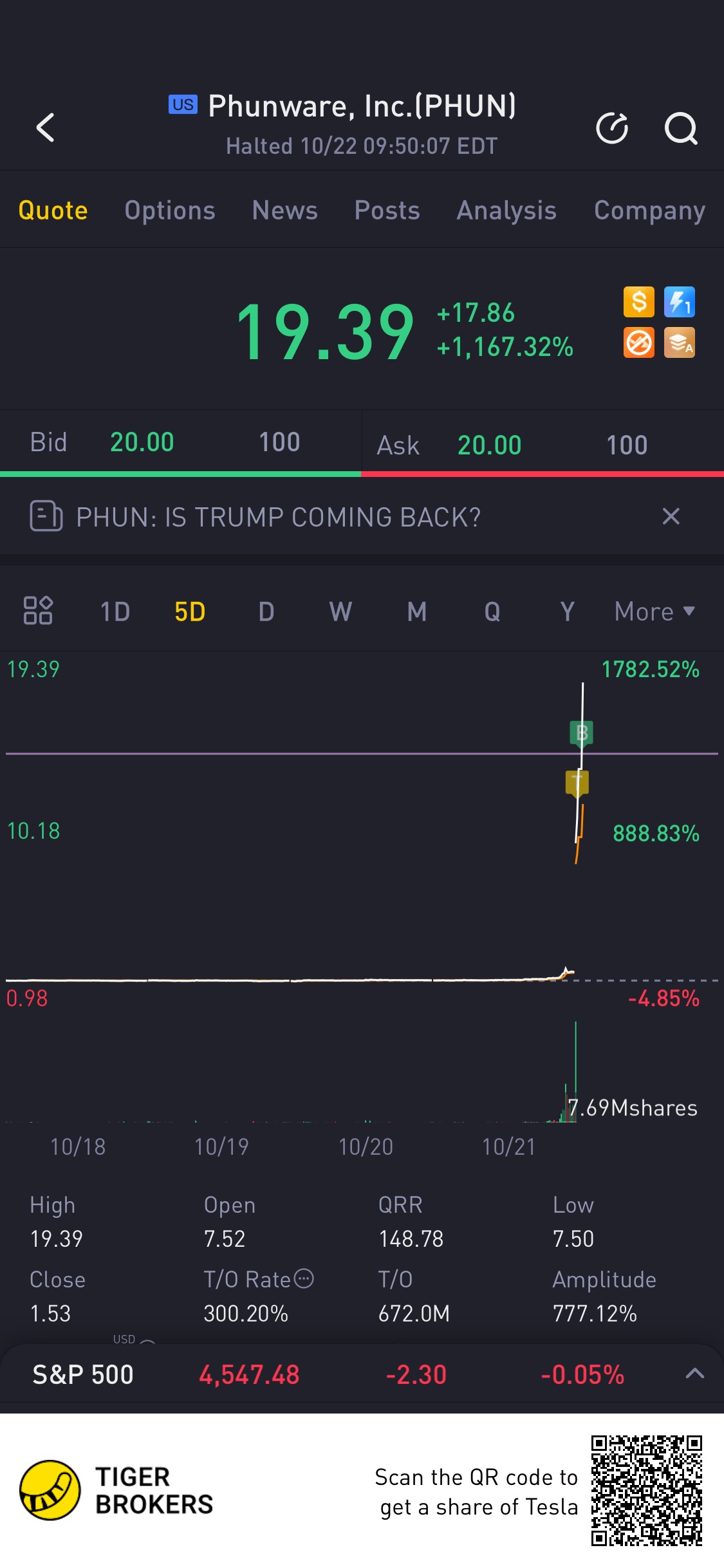Tap the refresh quote icon
Image resolution: width=724 pixels, height=1568 pixels.
click(x=612, y=127)
